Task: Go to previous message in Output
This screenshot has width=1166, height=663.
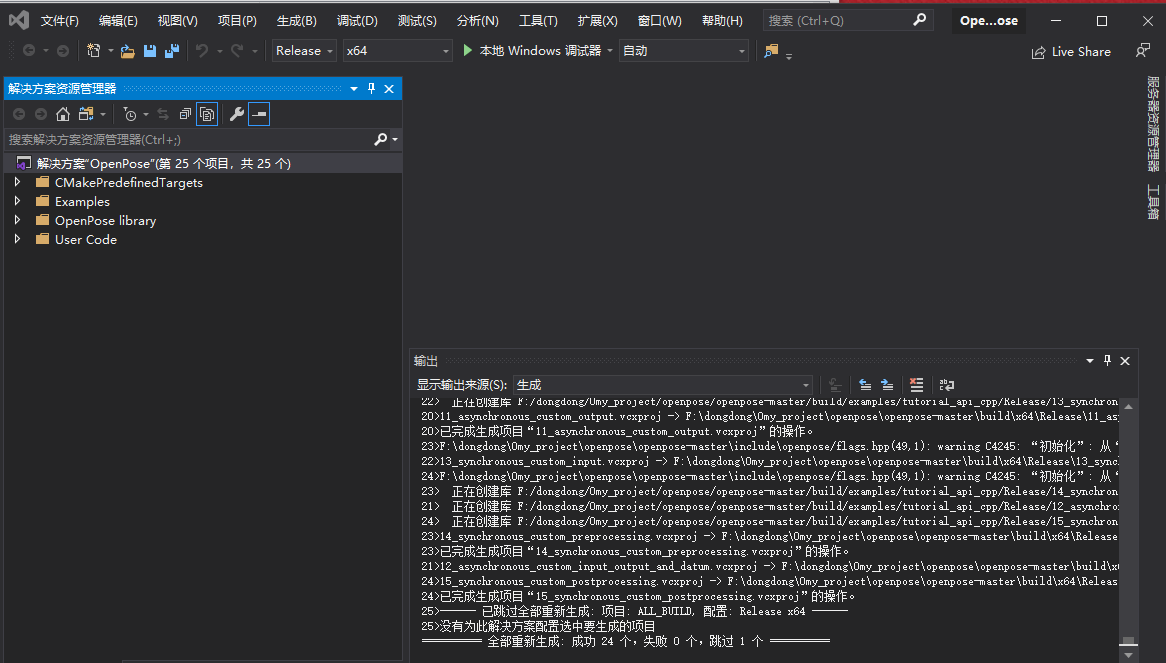Action: coord(865,384)
